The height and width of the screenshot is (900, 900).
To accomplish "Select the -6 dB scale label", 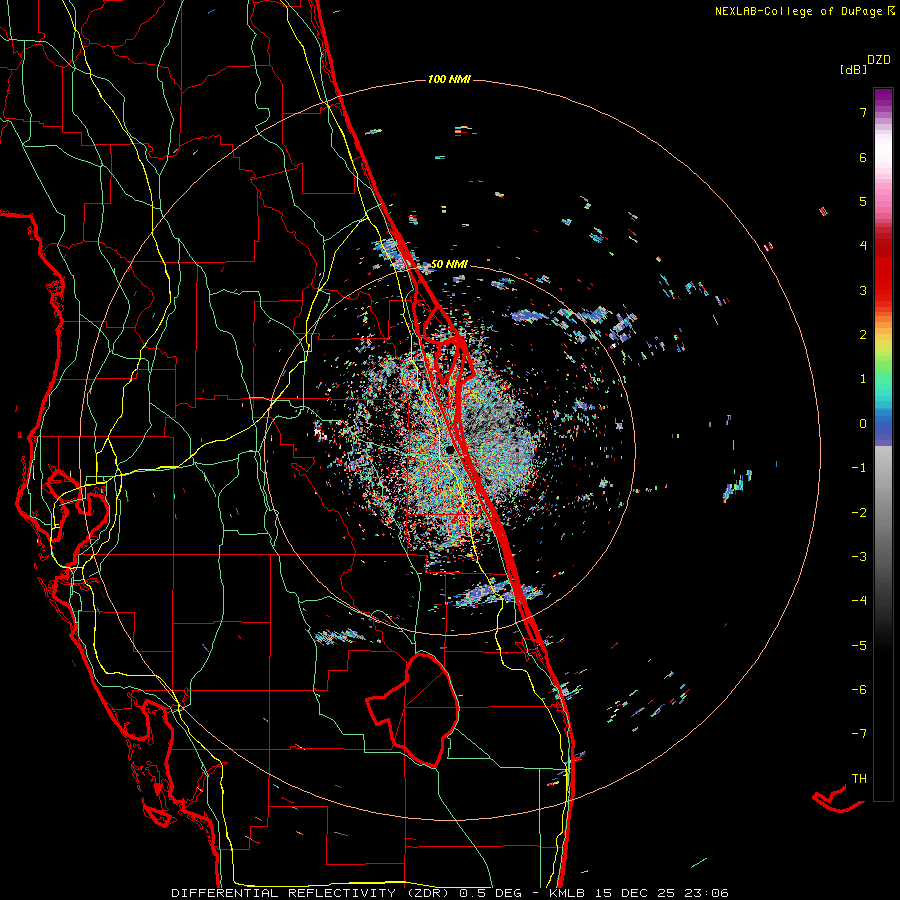I will (859, 690).
